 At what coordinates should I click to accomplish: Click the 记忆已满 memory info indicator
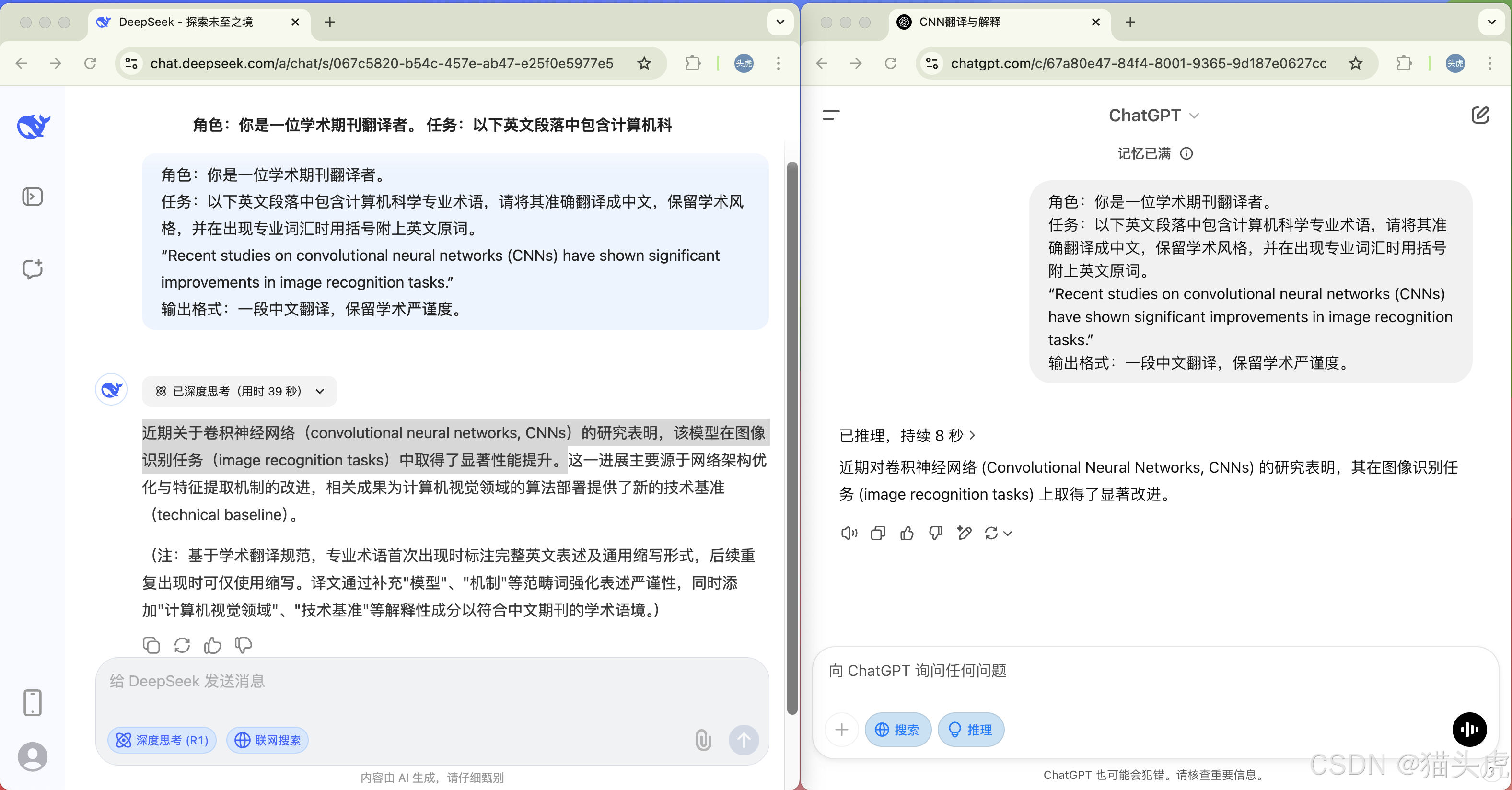pyautogui.click(x=1186, y=153)
